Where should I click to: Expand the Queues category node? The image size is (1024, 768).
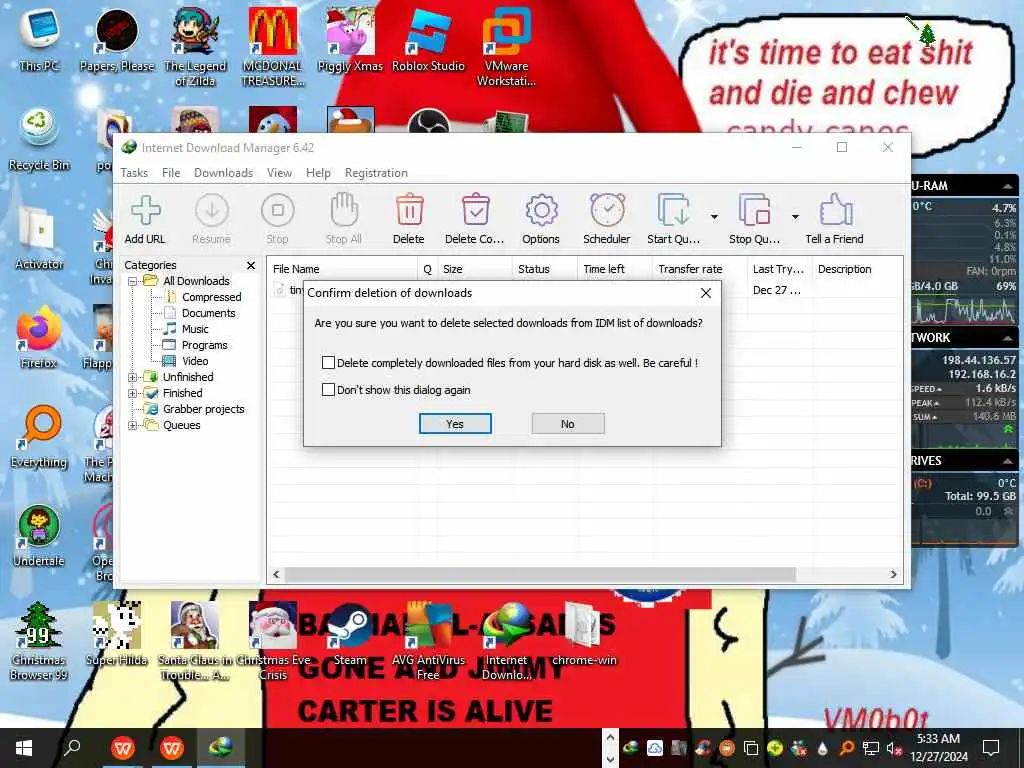[133, 426]
